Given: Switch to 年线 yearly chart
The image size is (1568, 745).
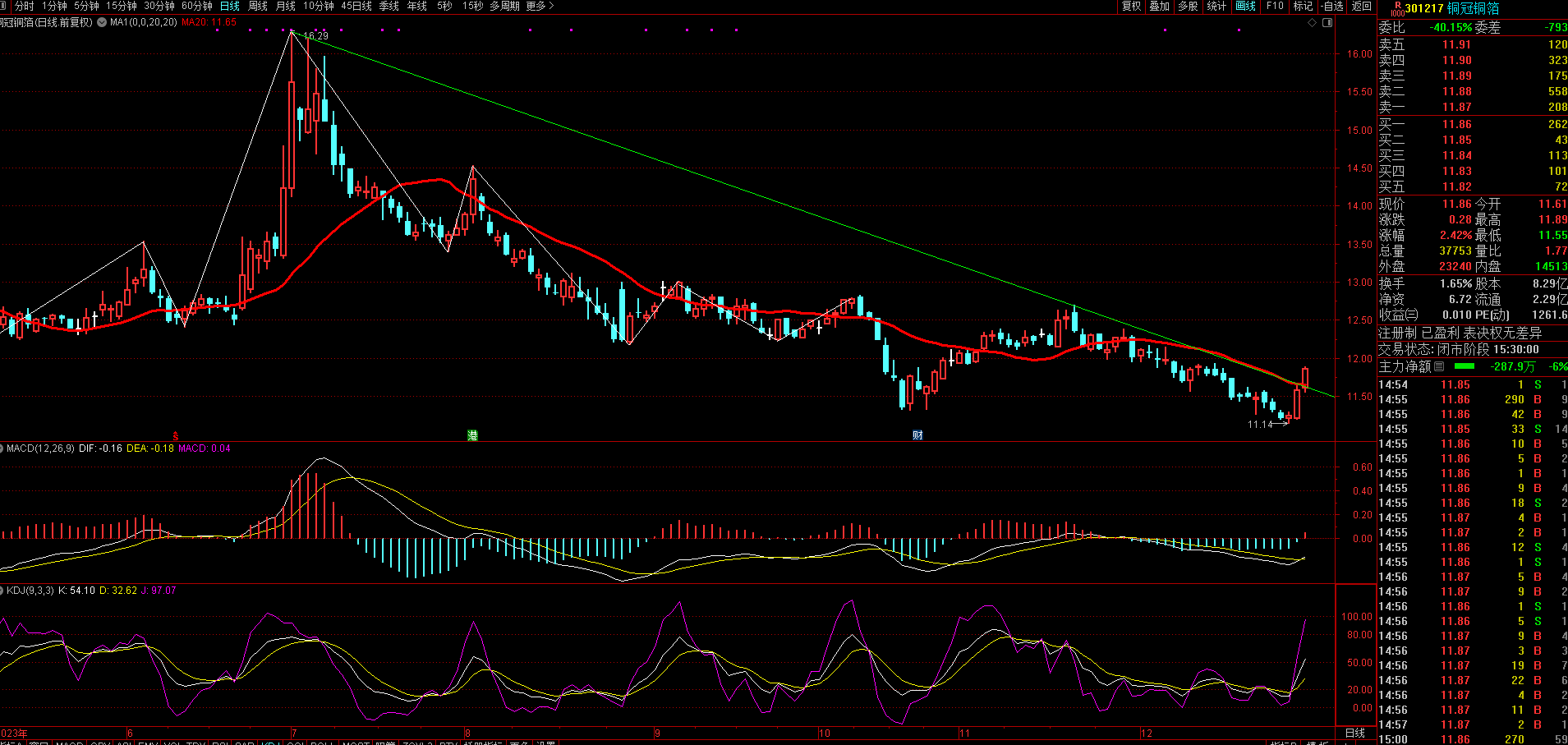Looking at the screenshot, I should click(x=417, y=6).
